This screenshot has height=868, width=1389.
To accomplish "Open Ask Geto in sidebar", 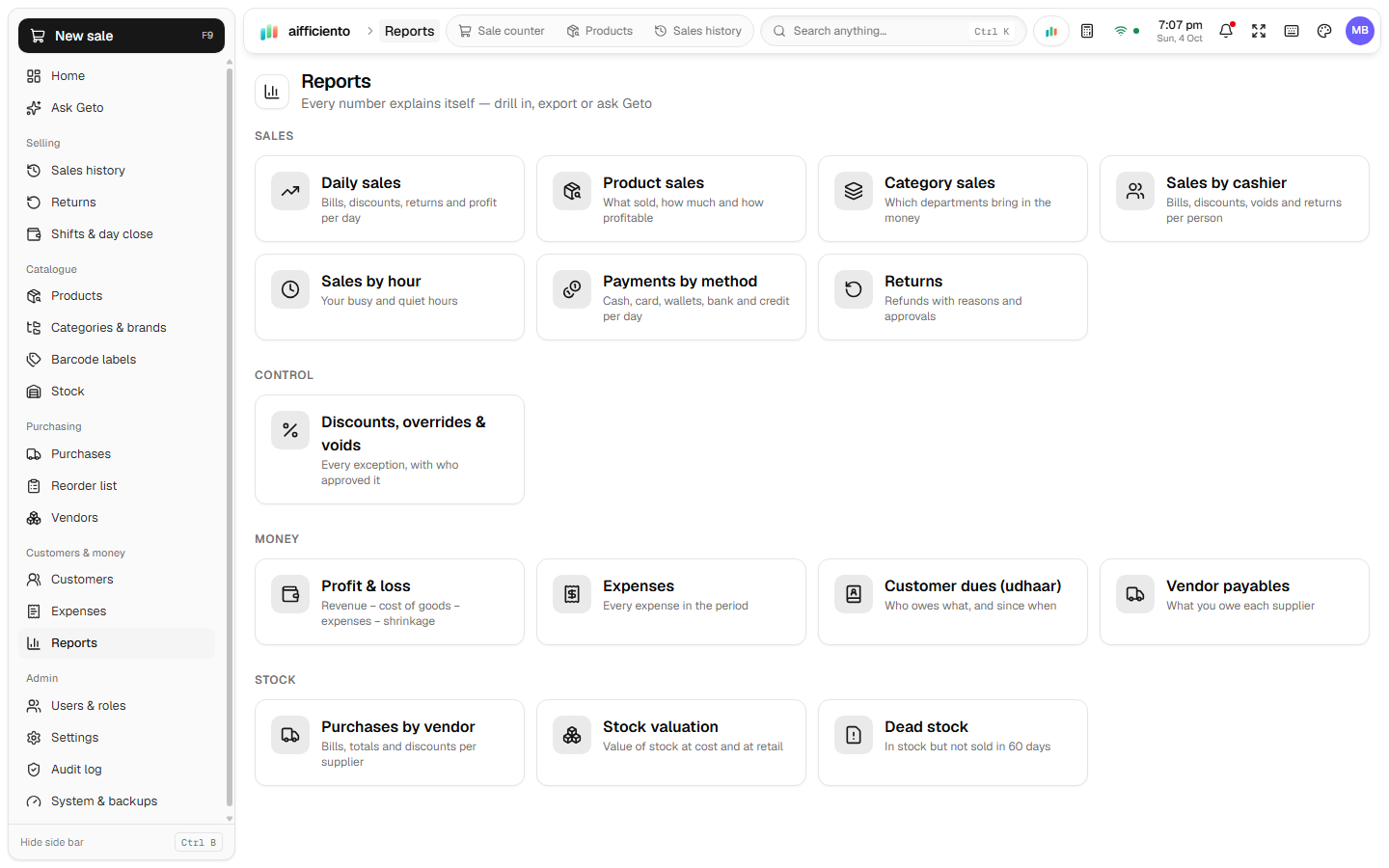I will point(117,107).
